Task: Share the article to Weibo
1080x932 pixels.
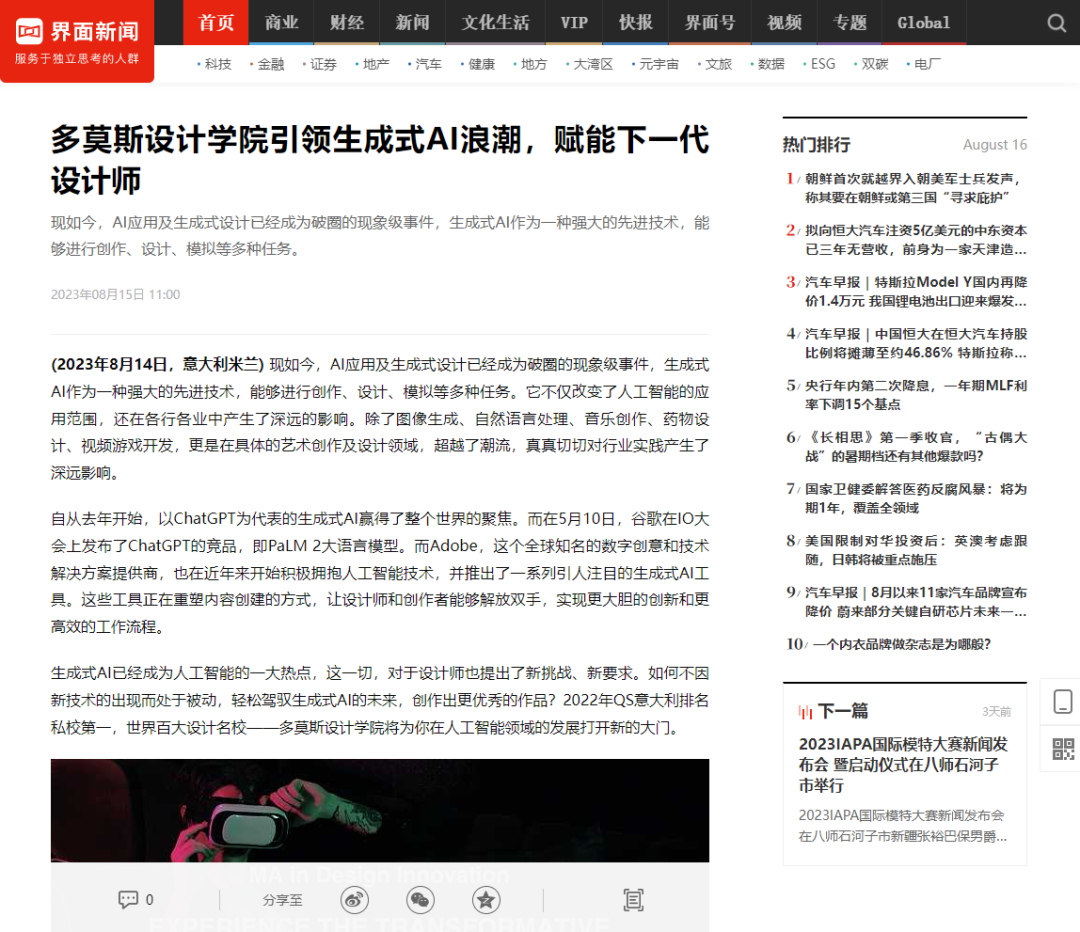Action: [x=355, y=900]
